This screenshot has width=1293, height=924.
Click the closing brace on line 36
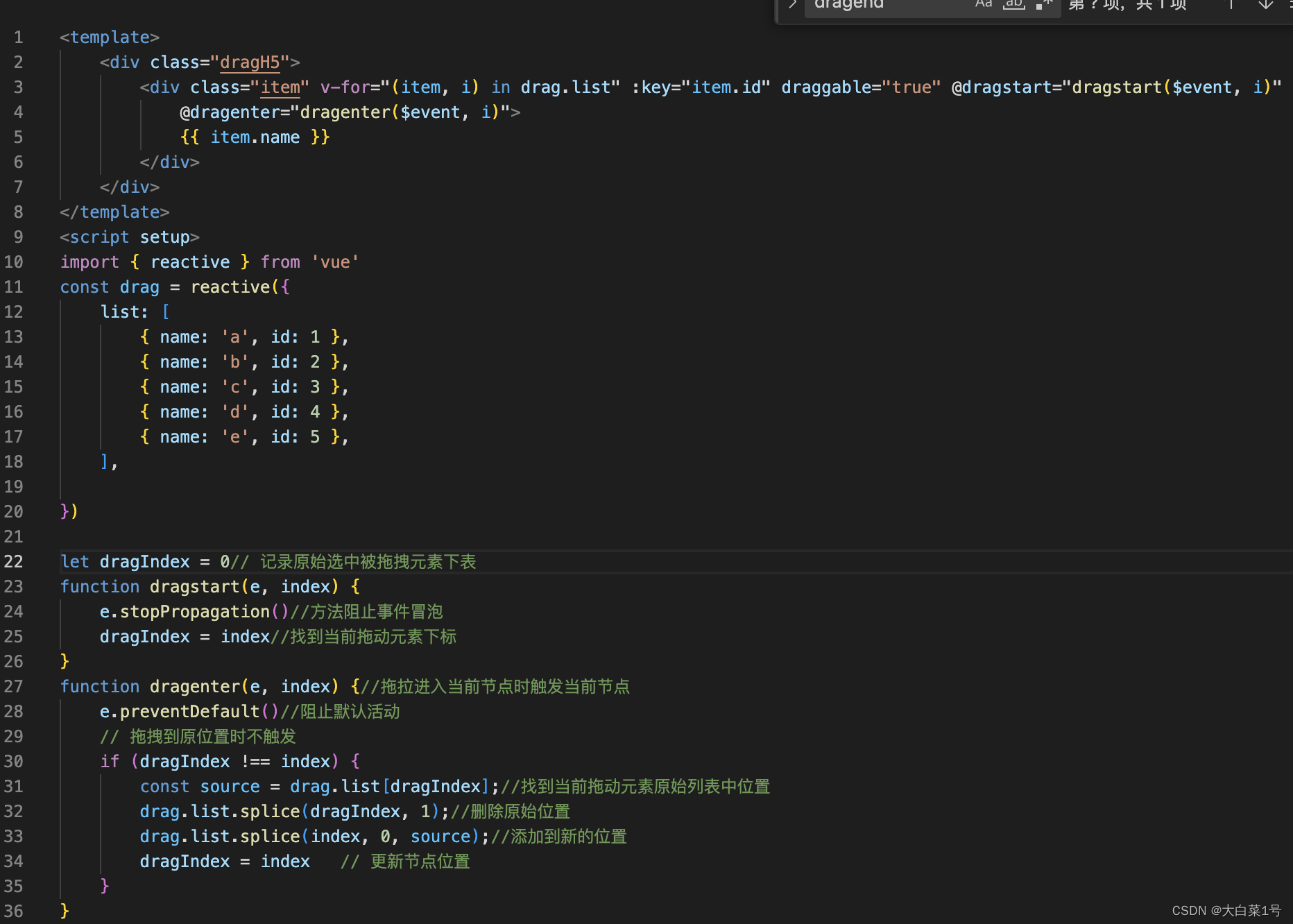coord(65,911)
